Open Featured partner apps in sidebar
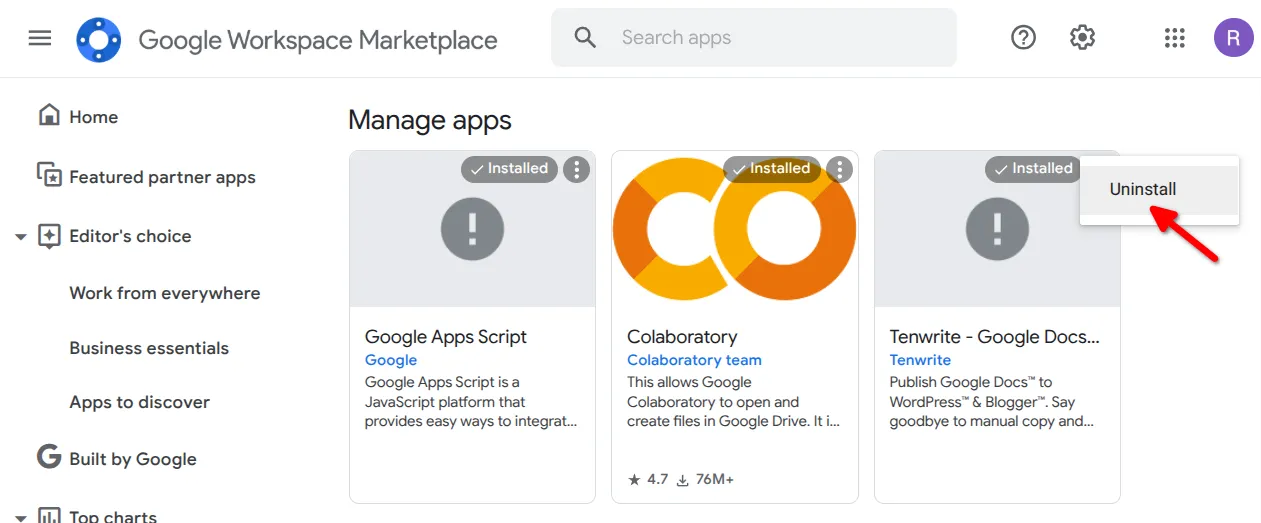Screen dimensions: 1261x523 pos(162,177)
